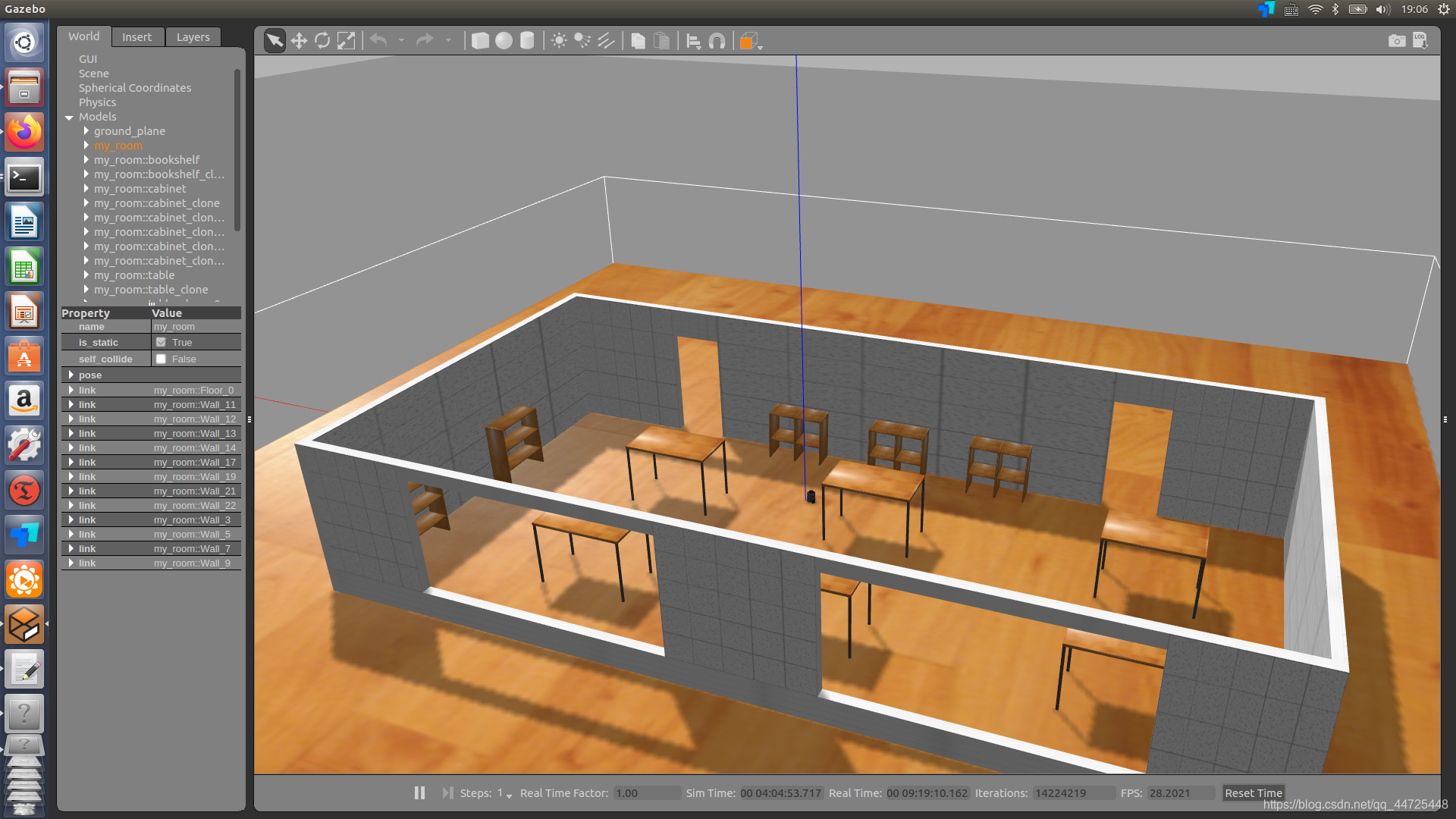This screenshot has height=819, width=1456.
Task: Select the my_room model
Action: 118,146
